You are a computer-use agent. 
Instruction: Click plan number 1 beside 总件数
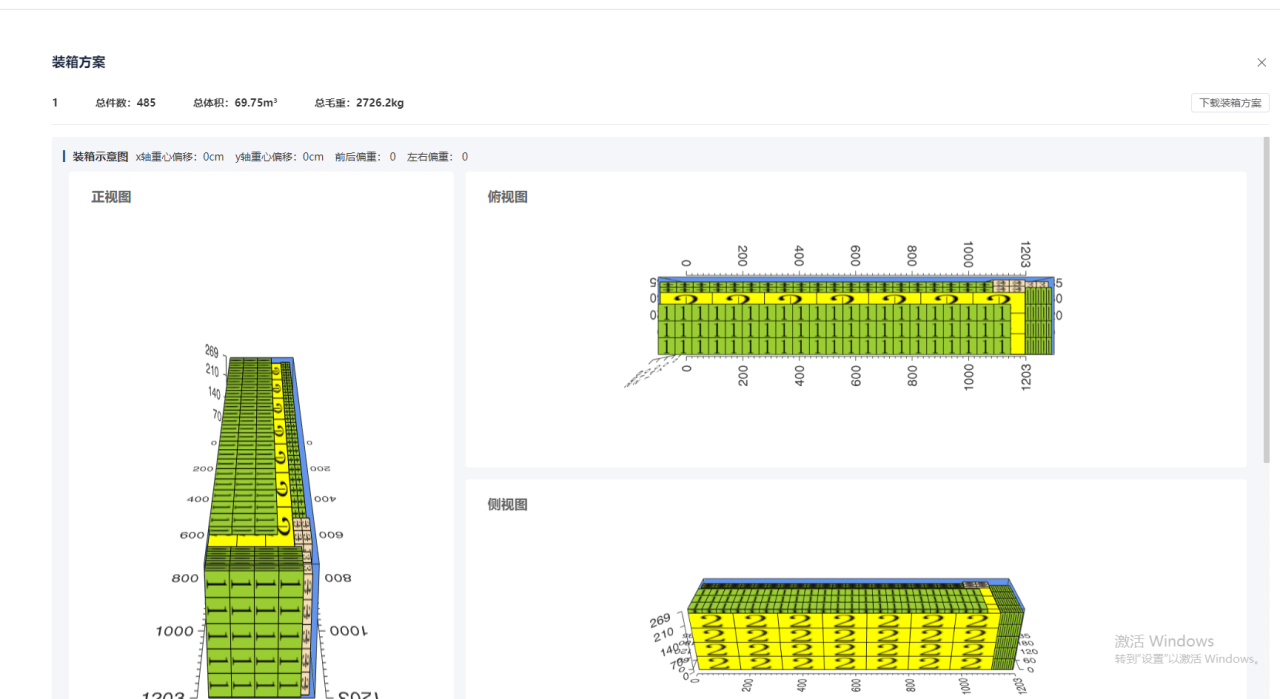55,103
